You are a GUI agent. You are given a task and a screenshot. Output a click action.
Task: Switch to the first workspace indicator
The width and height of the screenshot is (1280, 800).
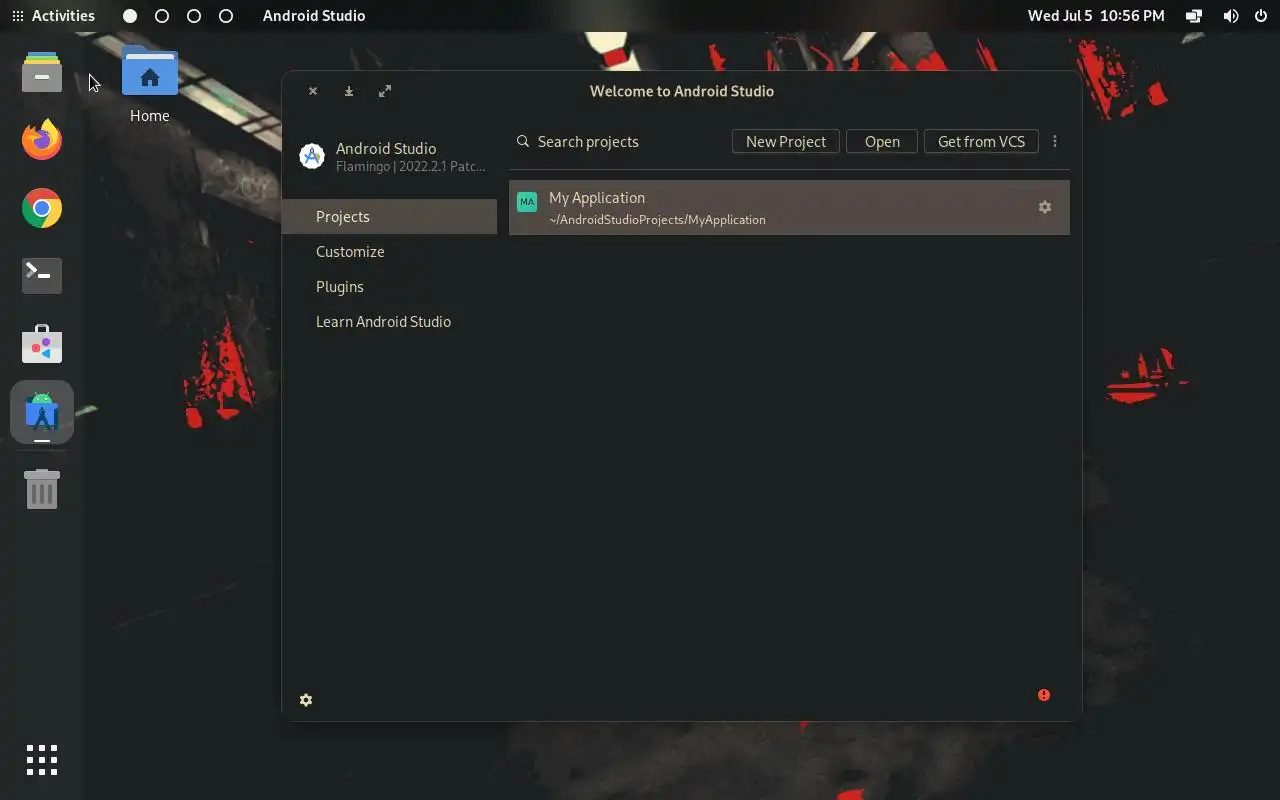pyautogui.click(x=130, y=16)
